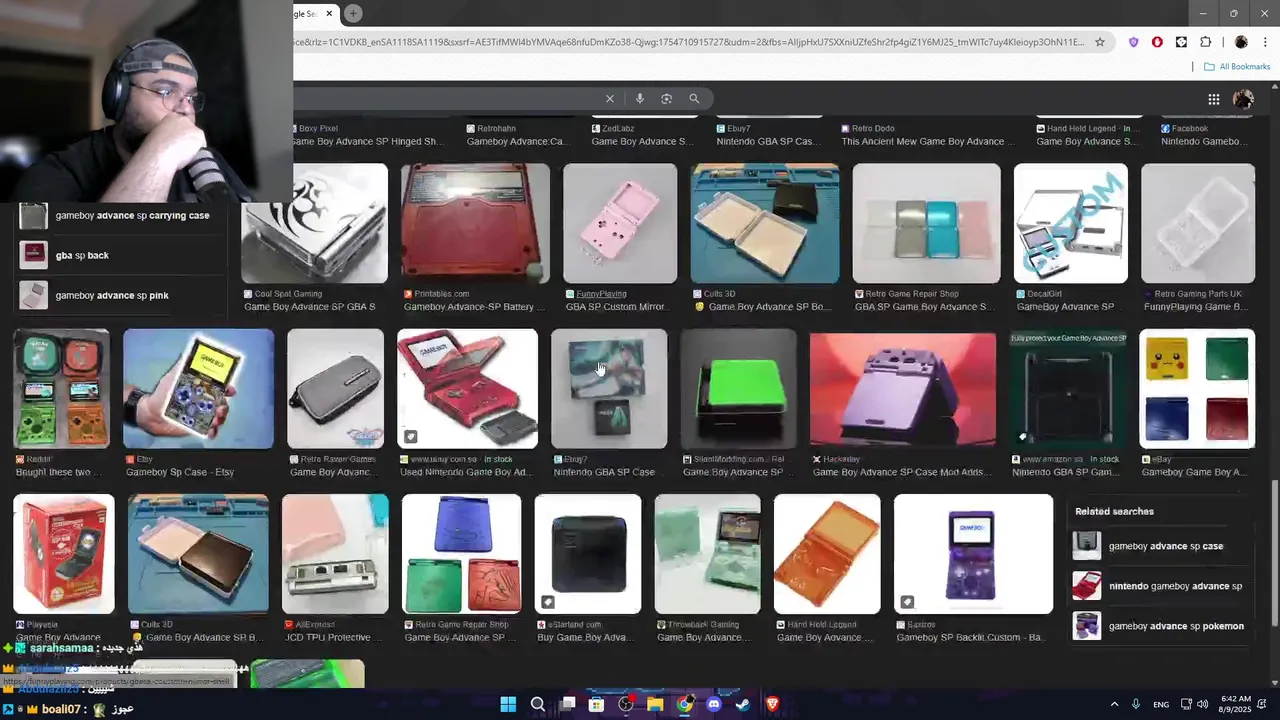Viewport: 1280px width, 720px height.
Task: Open the Ebuy7 Nintendo GBA SP Case image
Action: pos(609,388)
